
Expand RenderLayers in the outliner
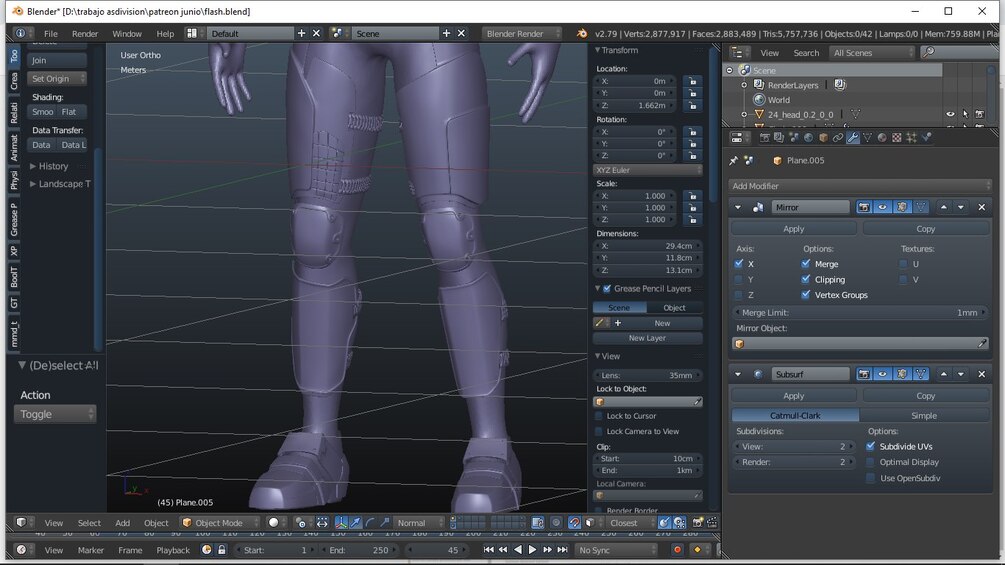(x=744, y=85)
